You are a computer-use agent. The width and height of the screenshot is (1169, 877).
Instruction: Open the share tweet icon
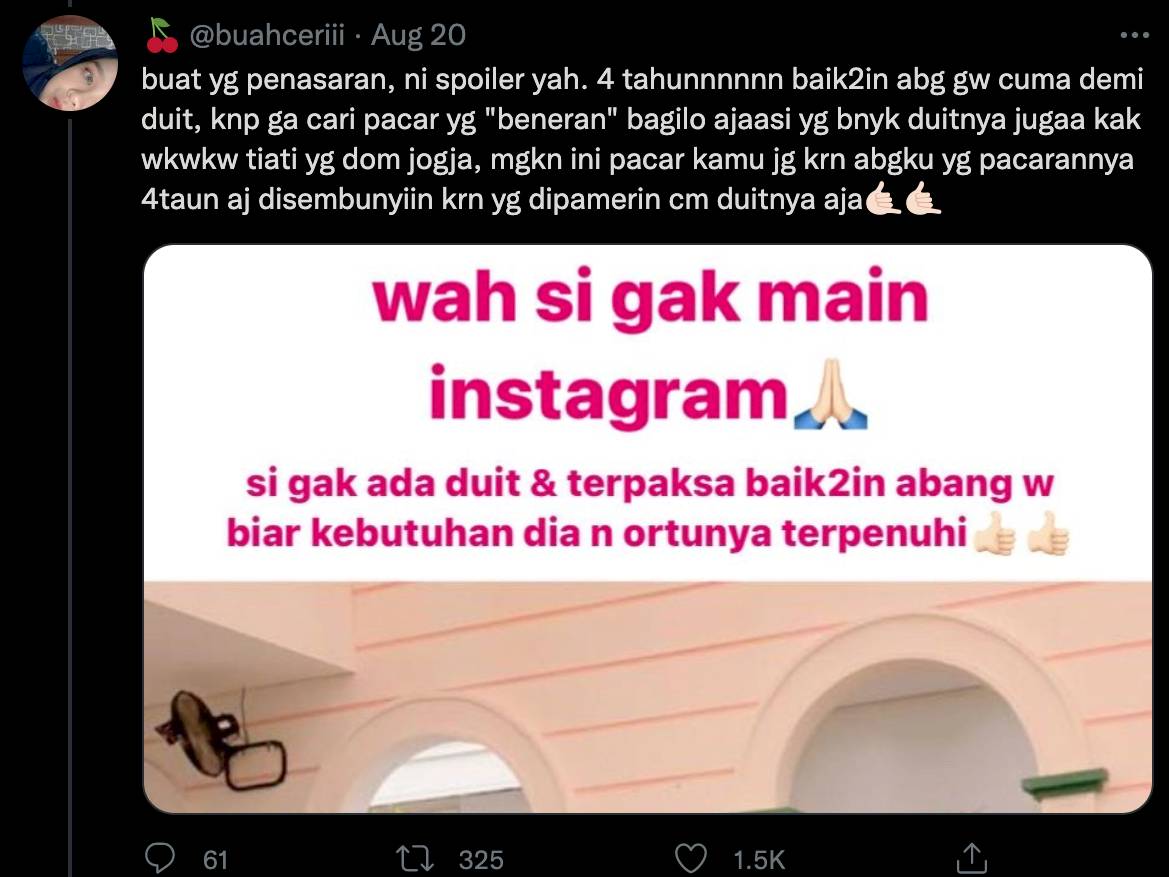[971, 858]
